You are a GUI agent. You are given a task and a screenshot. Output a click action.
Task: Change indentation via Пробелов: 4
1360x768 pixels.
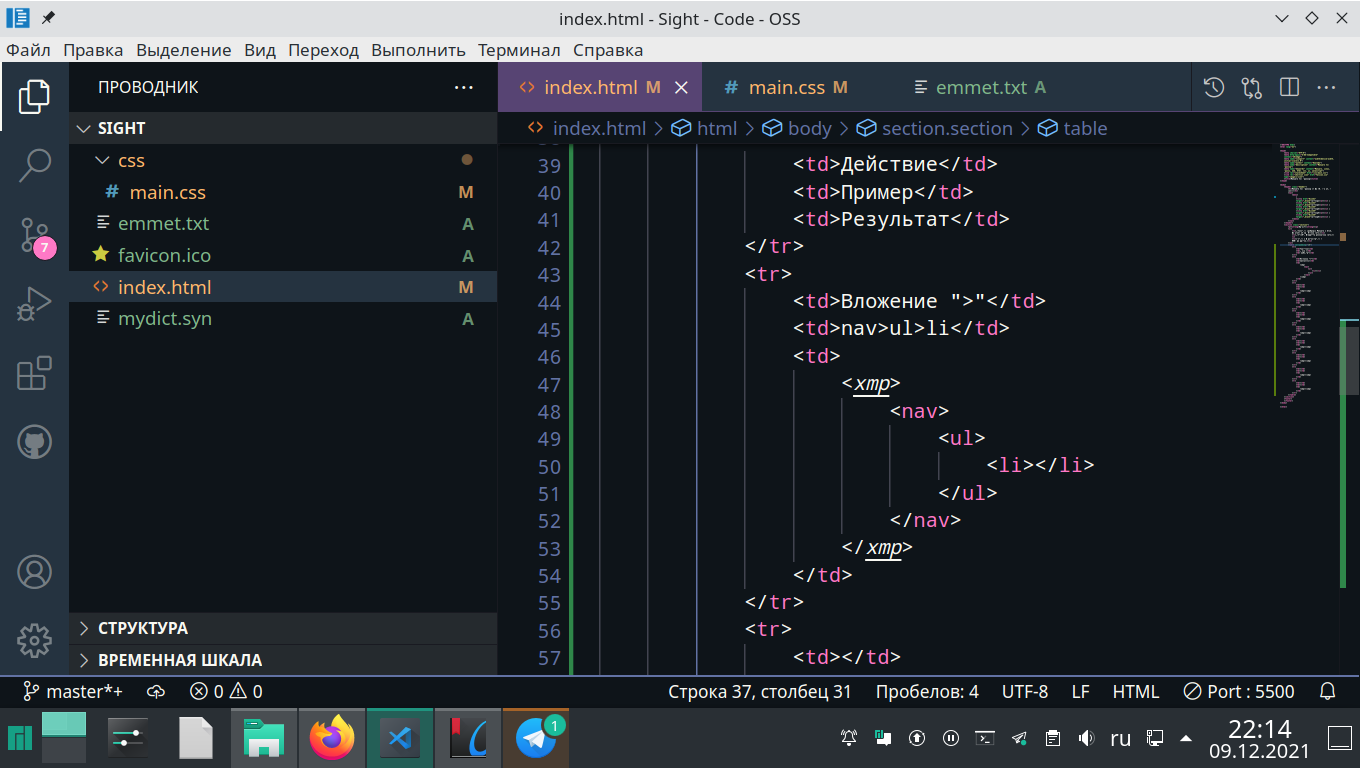pos(926,692)
